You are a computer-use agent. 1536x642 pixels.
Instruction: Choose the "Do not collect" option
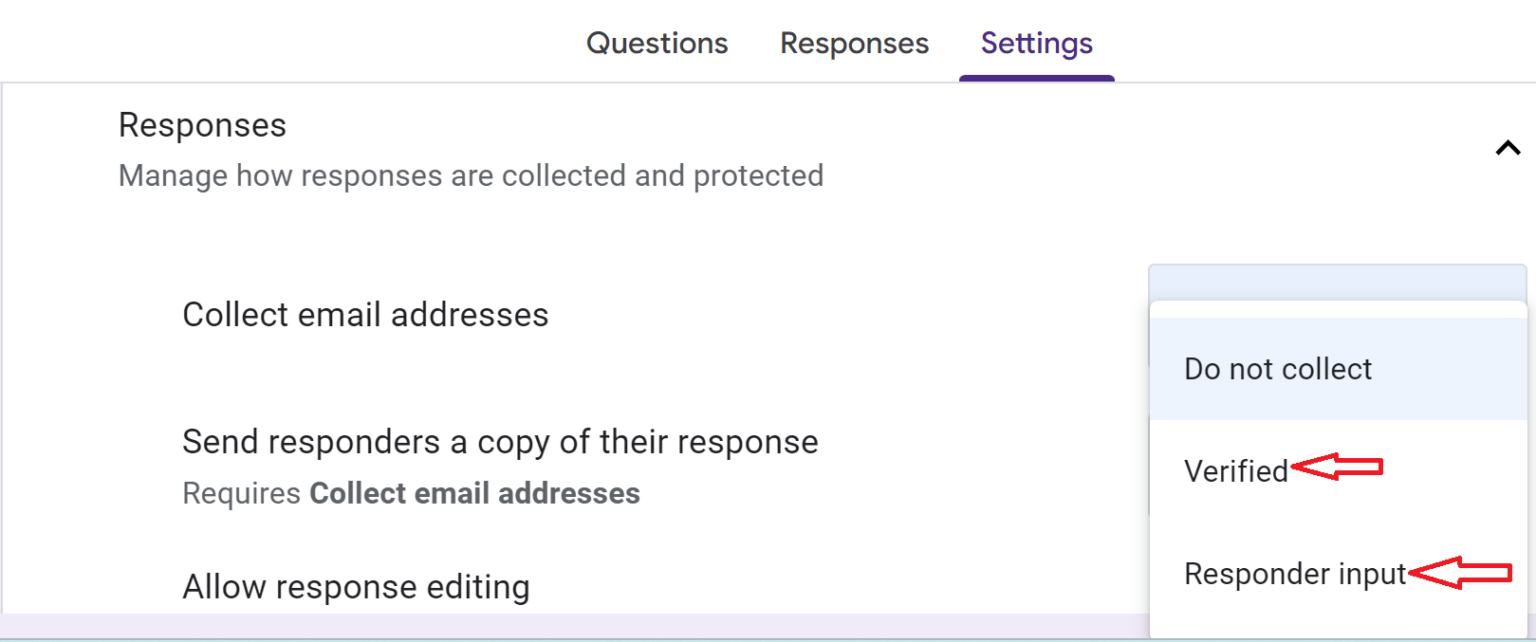tap(1278, 369)
